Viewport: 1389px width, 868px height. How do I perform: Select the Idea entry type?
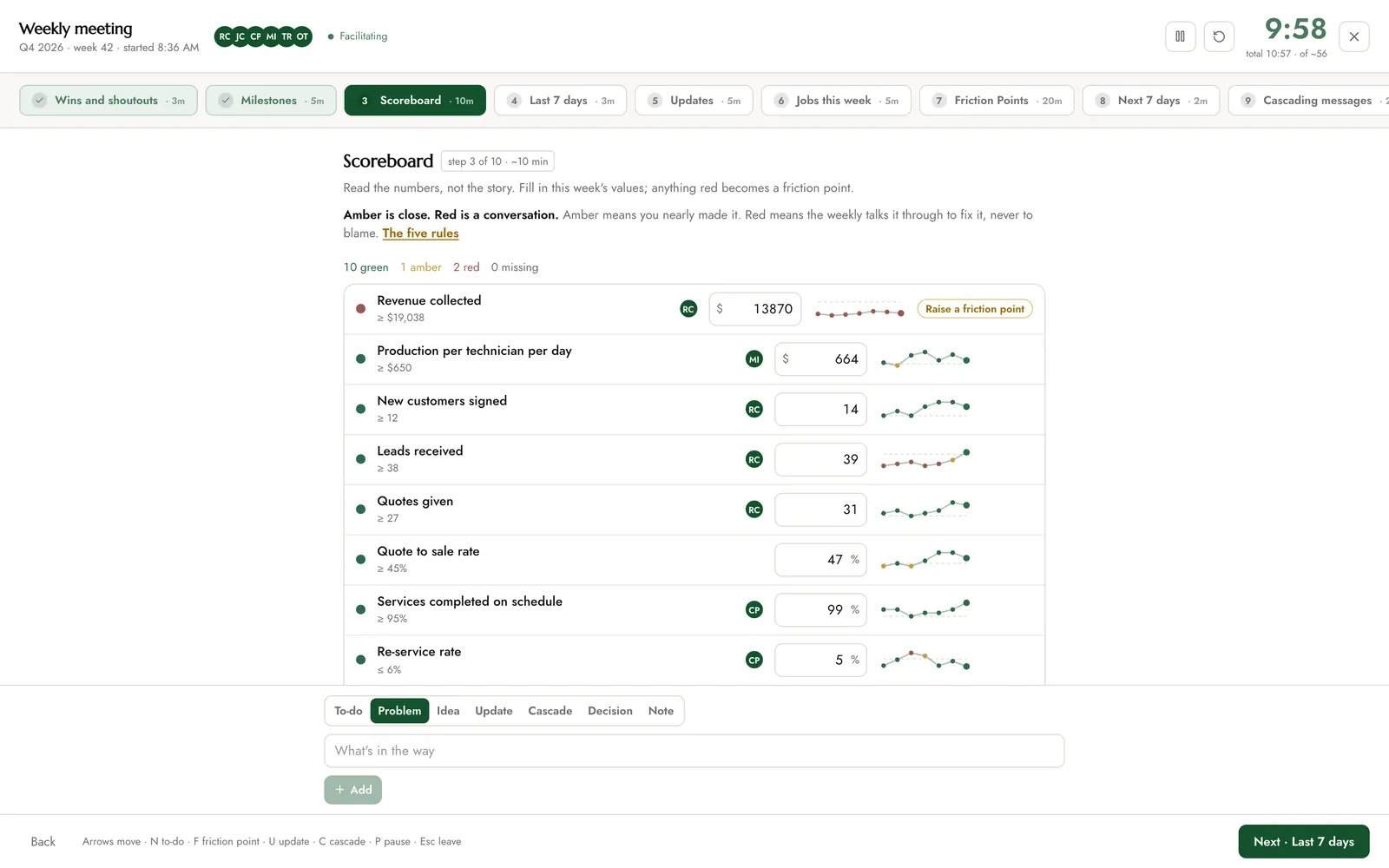pyautogui.click(x=448, y=711)
